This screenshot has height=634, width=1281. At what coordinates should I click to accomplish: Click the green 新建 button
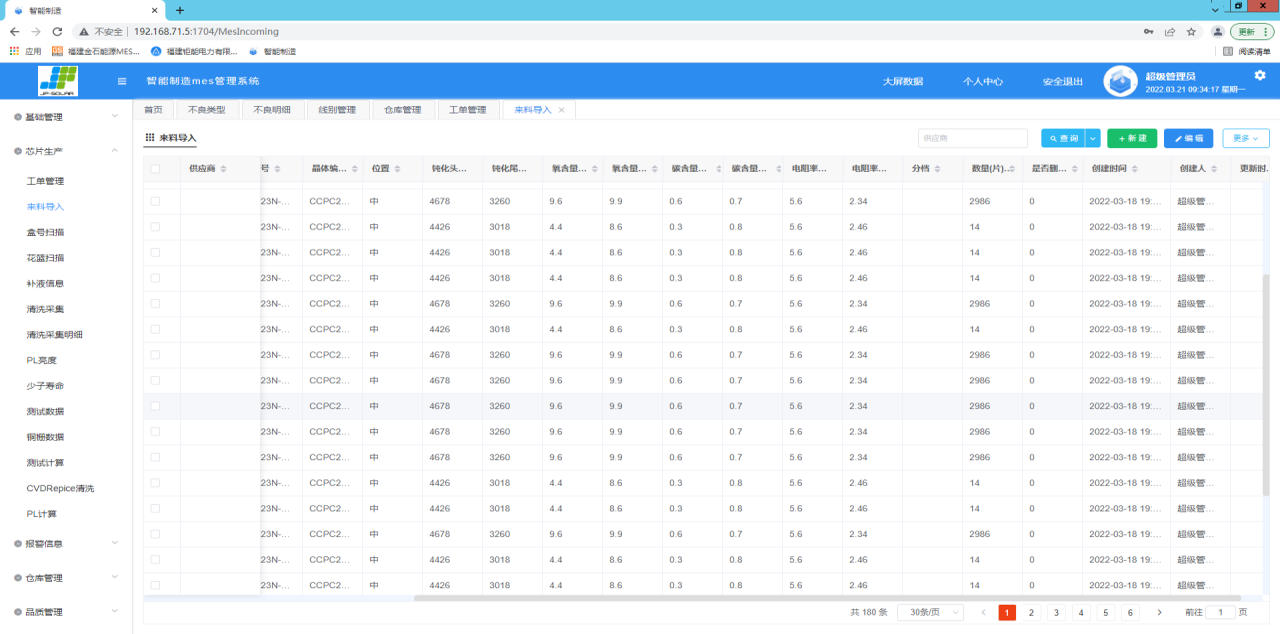coord(1131,138)
